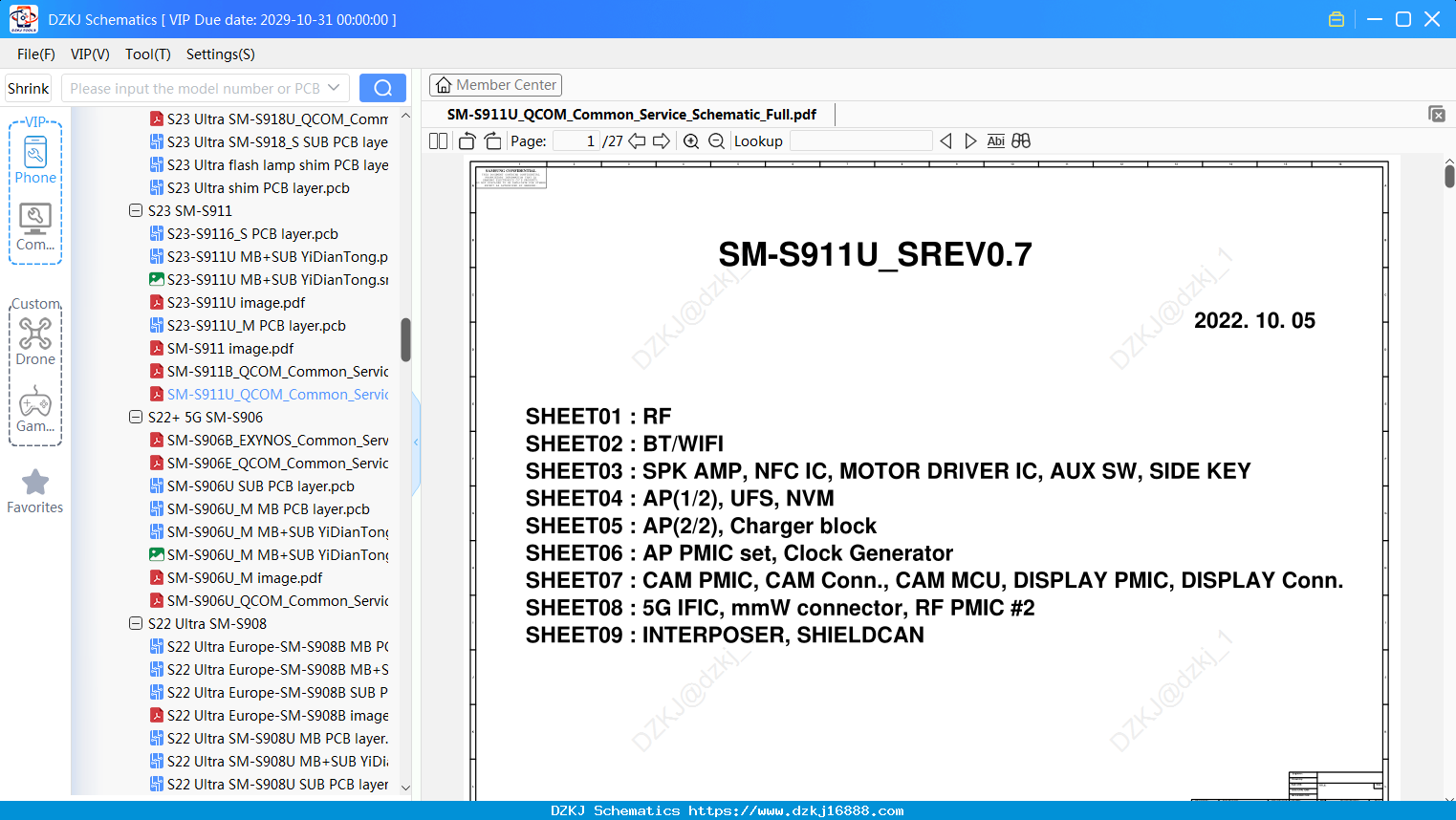The width and height of the screenshot is (1456, 820).
Task: Rotate page counterclockwise
Action: tap(467, 141)
